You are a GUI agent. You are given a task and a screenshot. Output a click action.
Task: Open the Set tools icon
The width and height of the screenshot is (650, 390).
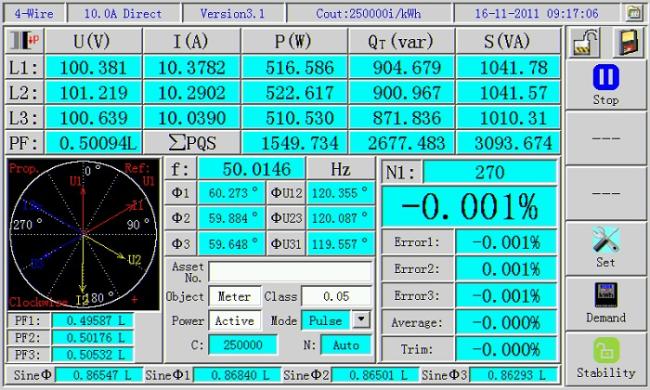pyautogui.click(x=606, y=239)
